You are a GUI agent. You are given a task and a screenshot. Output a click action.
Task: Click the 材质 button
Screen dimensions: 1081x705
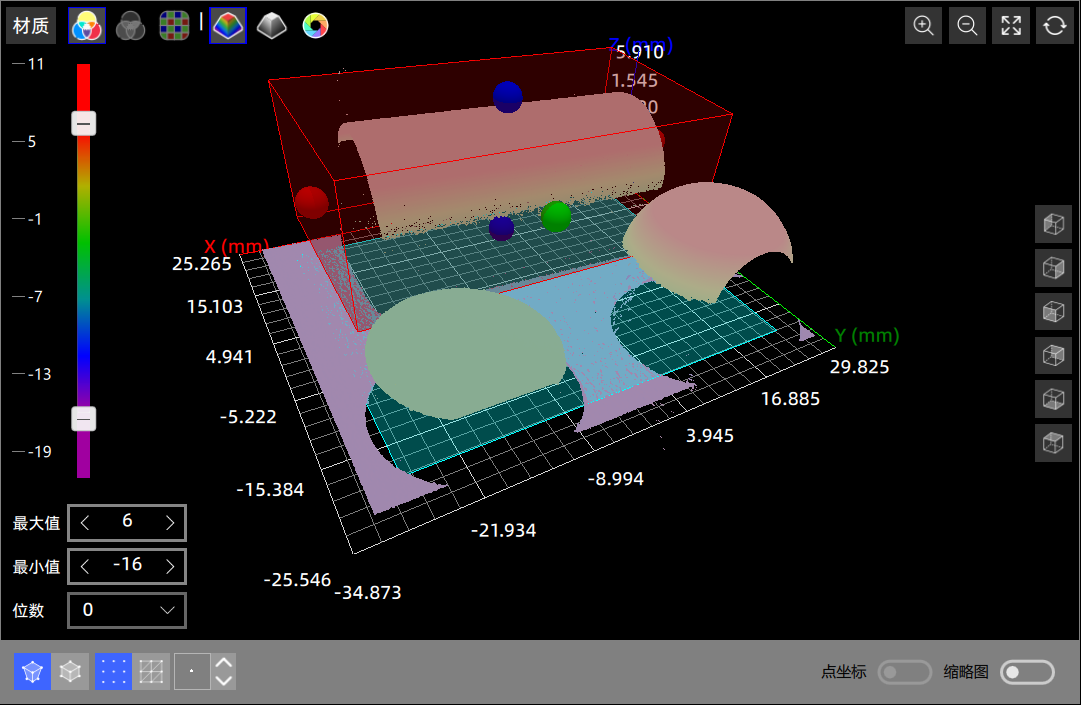pos(31,26)
